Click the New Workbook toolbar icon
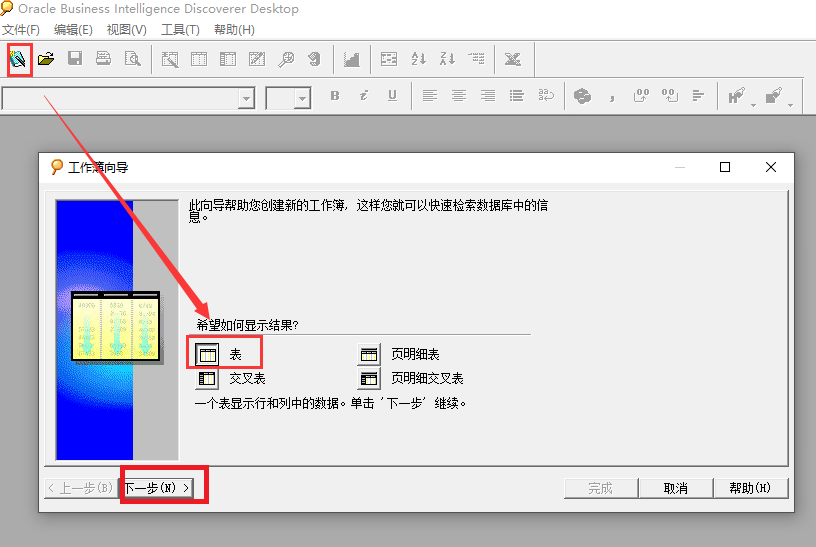 coord(18,59)
